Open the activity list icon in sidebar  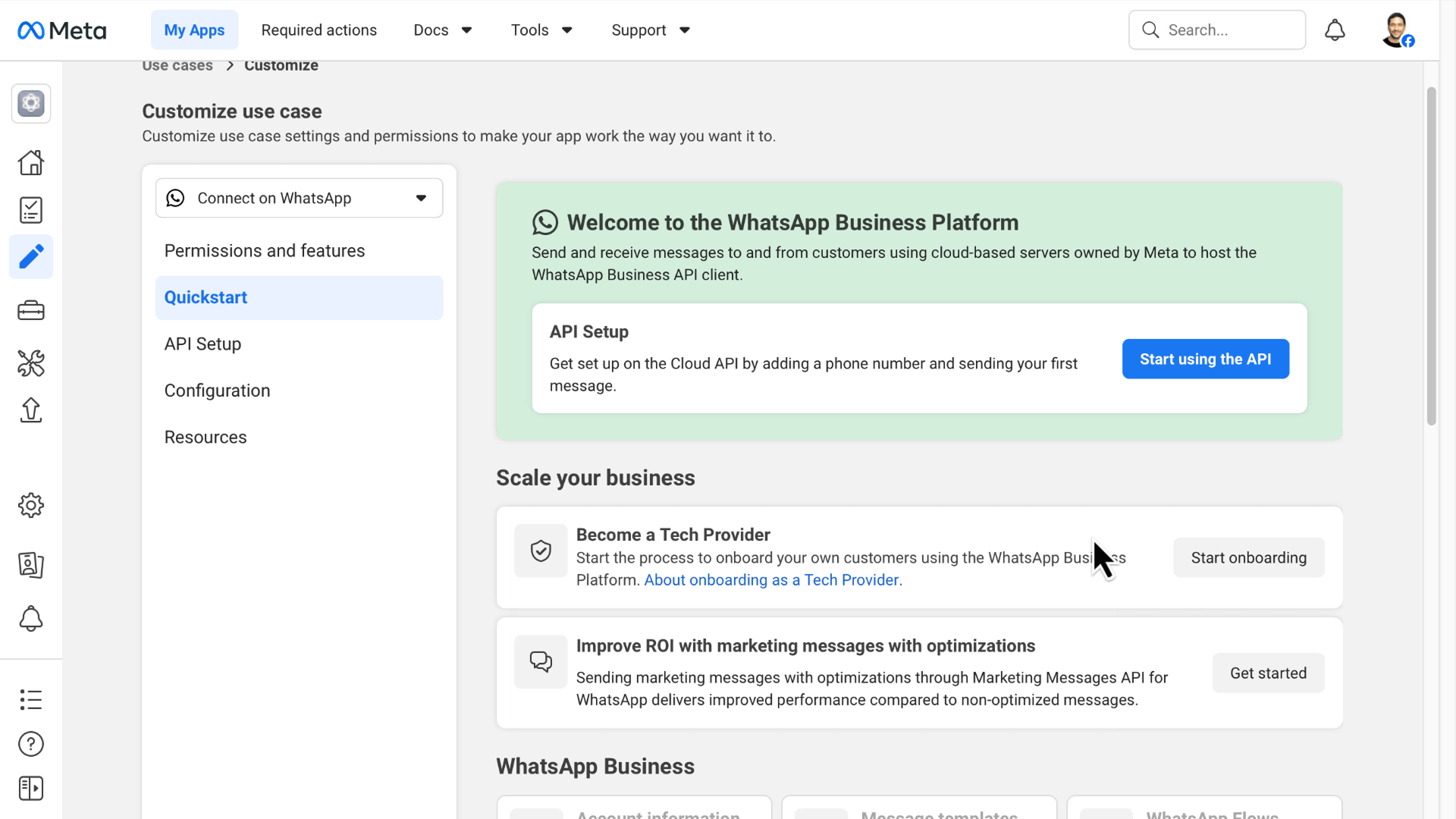[x=31, y=699]
